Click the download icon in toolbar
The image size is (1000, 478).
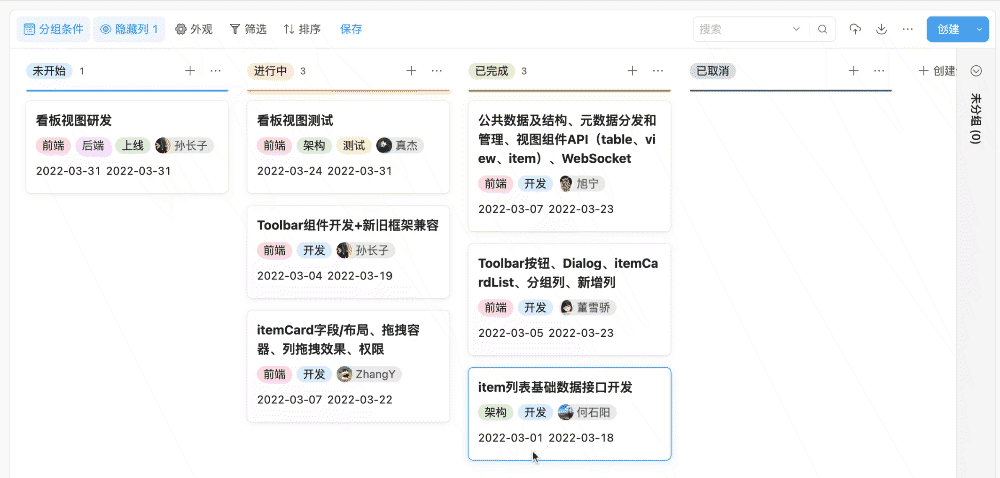[881, 29]
